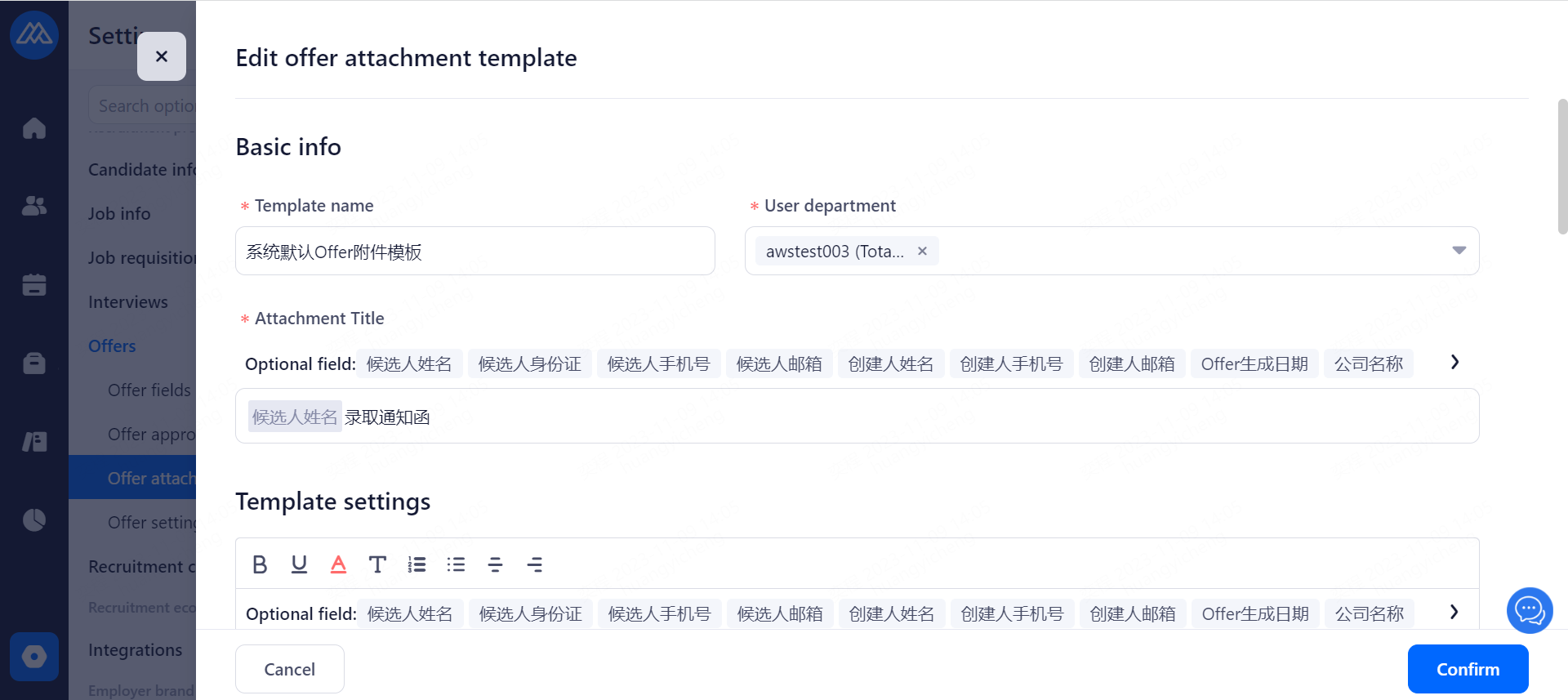Show more Attachment Title optional fields
Viewport: 1568px width, 700px height.
[x=1454, y=362]
